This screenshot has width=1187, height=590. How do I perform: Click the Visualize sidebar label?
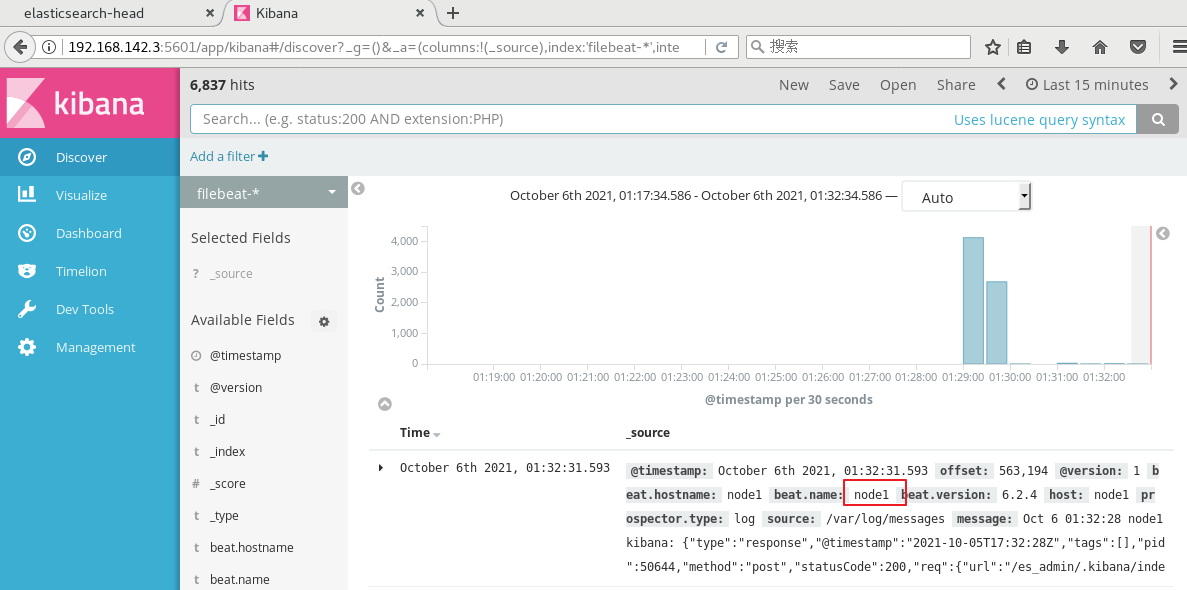81,195
